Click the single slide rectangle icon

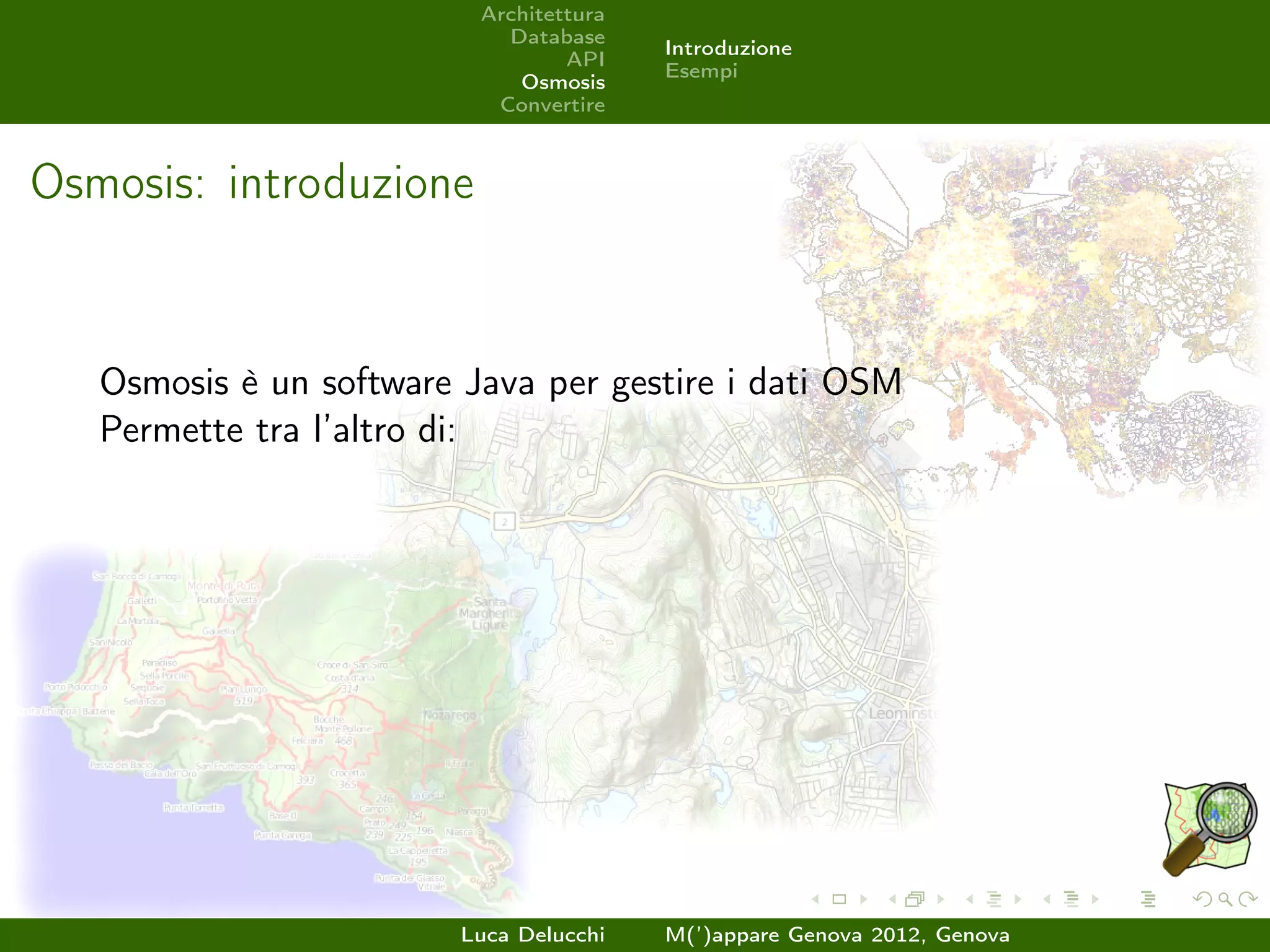tap(839, 899)
